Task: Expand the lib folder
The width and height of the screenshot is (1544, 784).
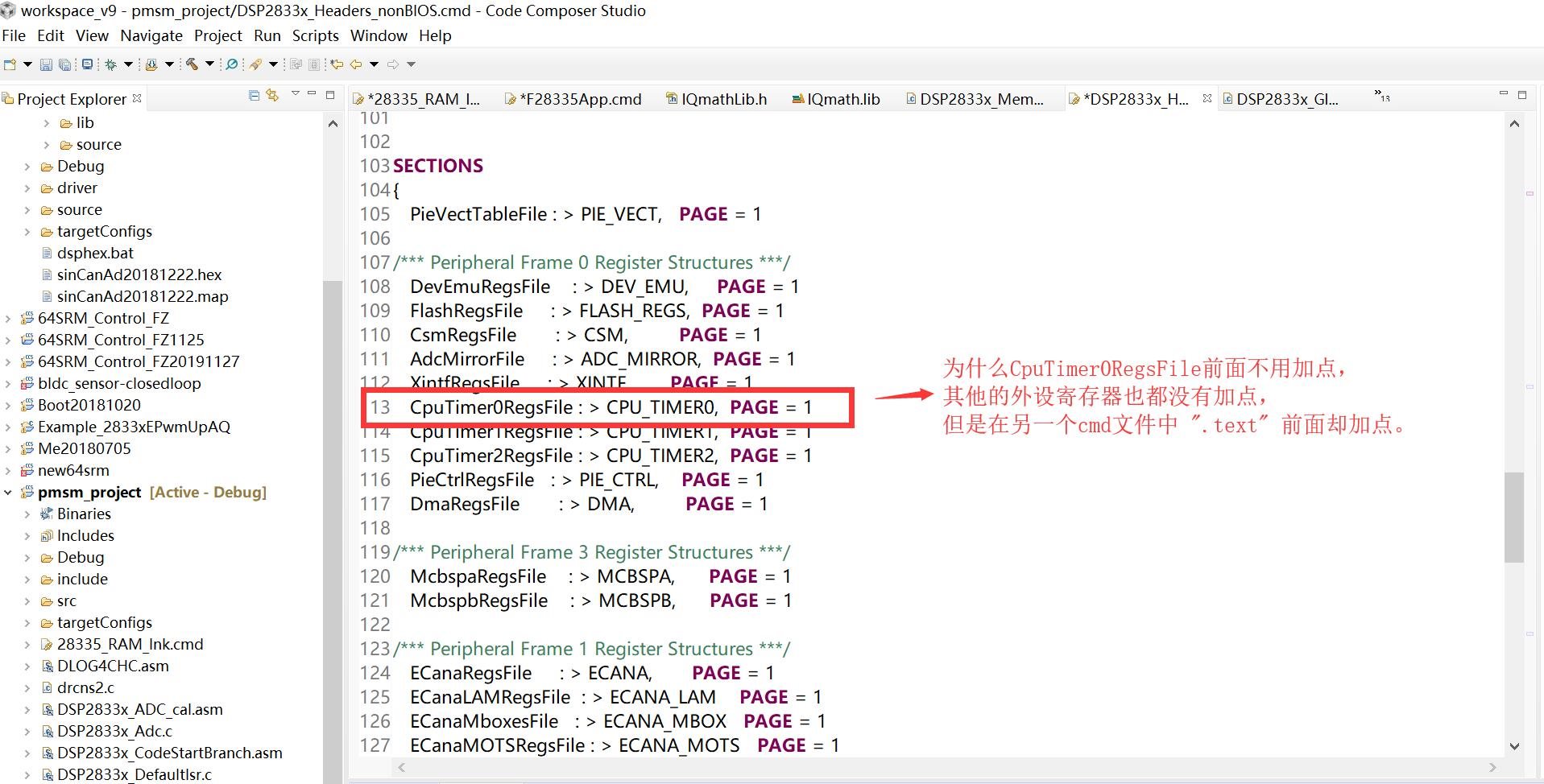Action: [x=47, y=123]
